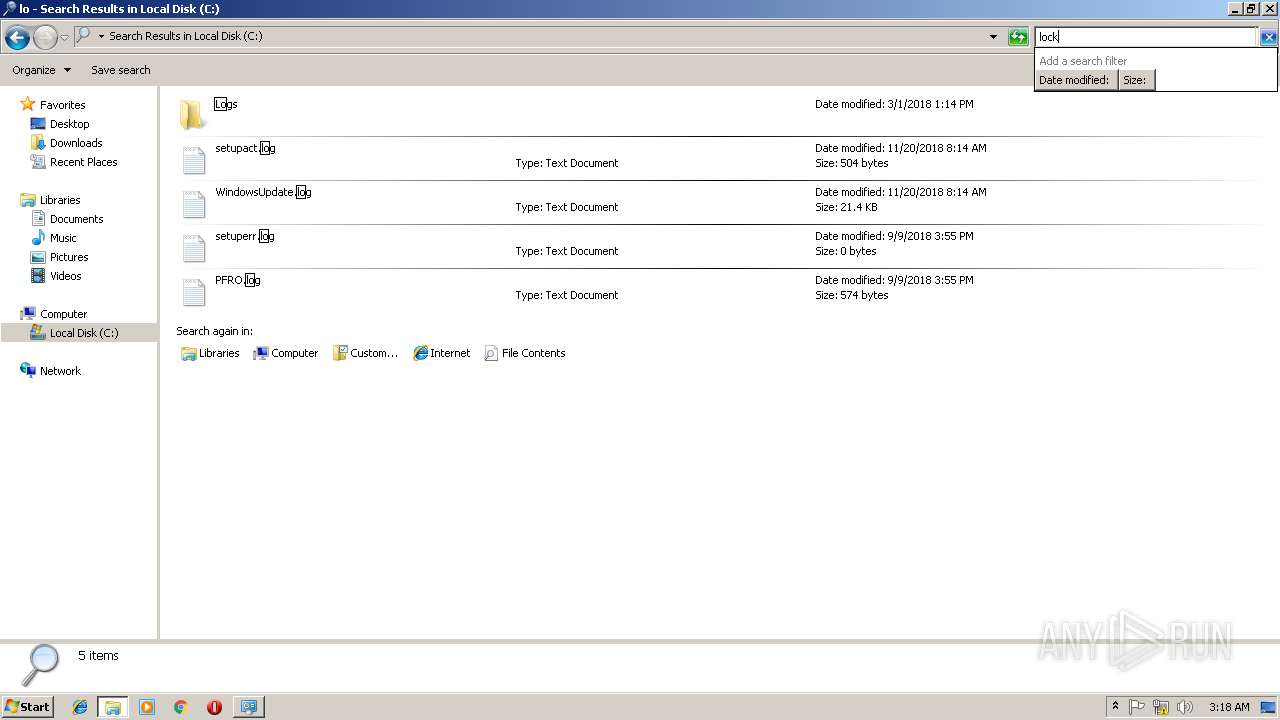The width and height of the screenshot is (1280, 720).
Task: Click the Logs folder name
Action: pos(226,104)
